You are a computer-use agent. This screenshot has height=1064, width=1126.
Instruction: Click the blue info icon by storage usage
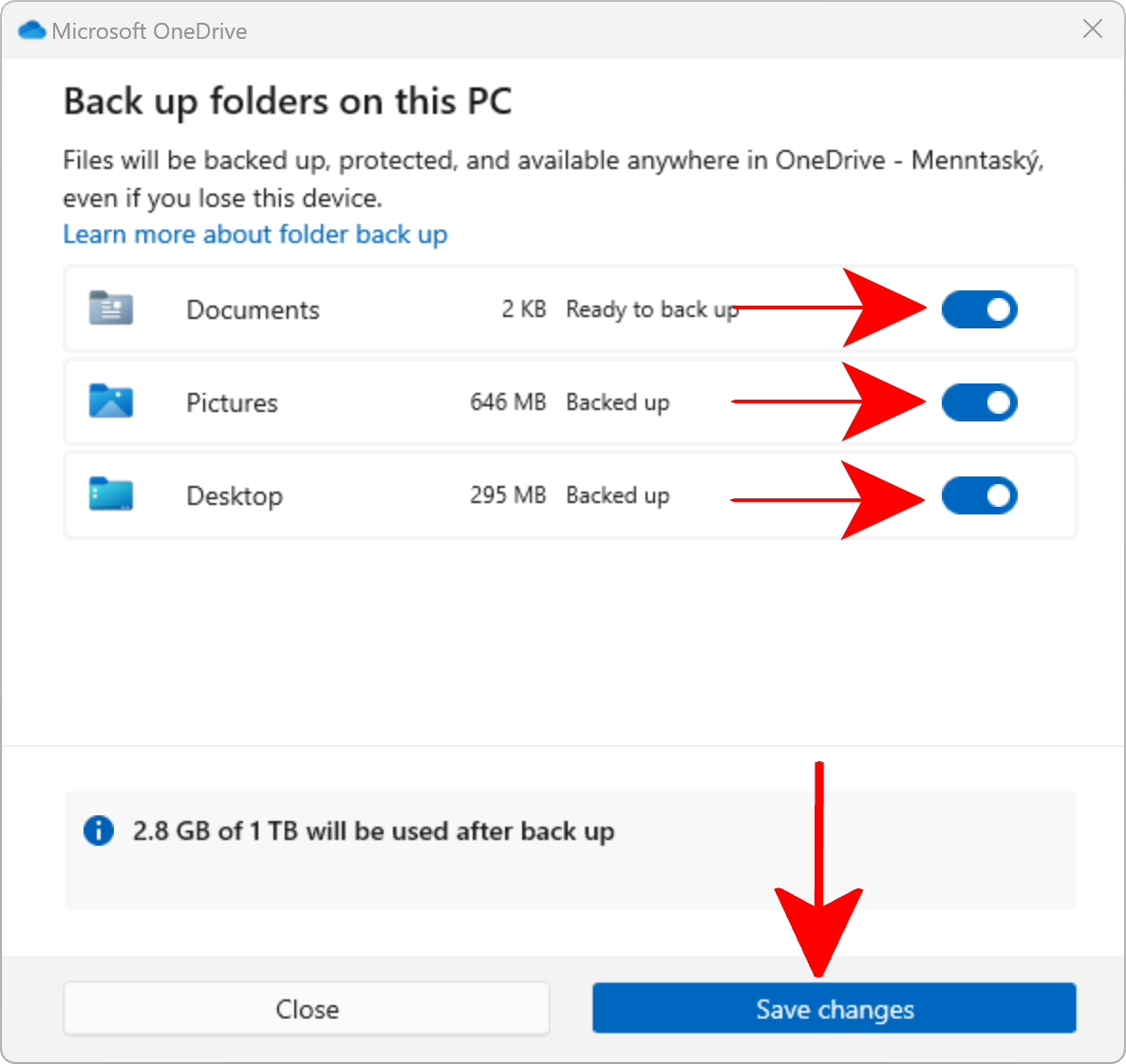pos(99,831)
